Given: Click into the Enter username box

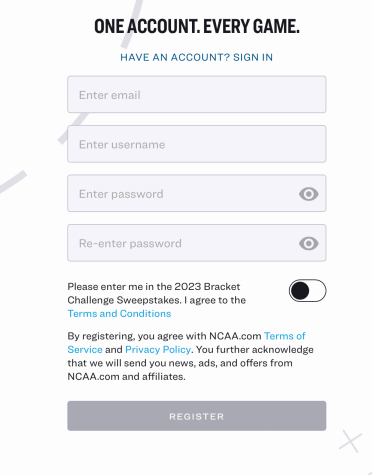Looking at the screenshot, I should click(197, 144).
